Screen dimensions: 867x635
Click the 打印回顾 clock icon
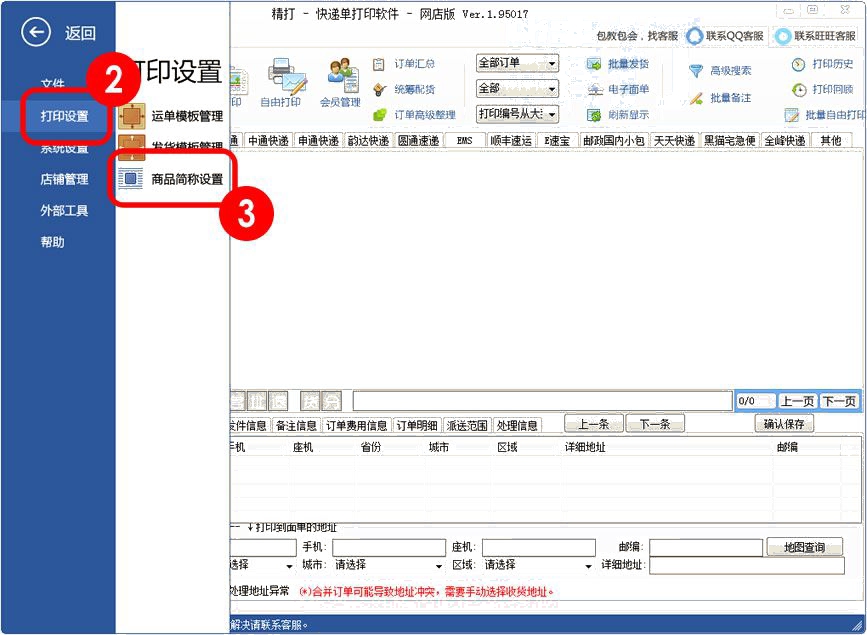[x=798, y=90]
